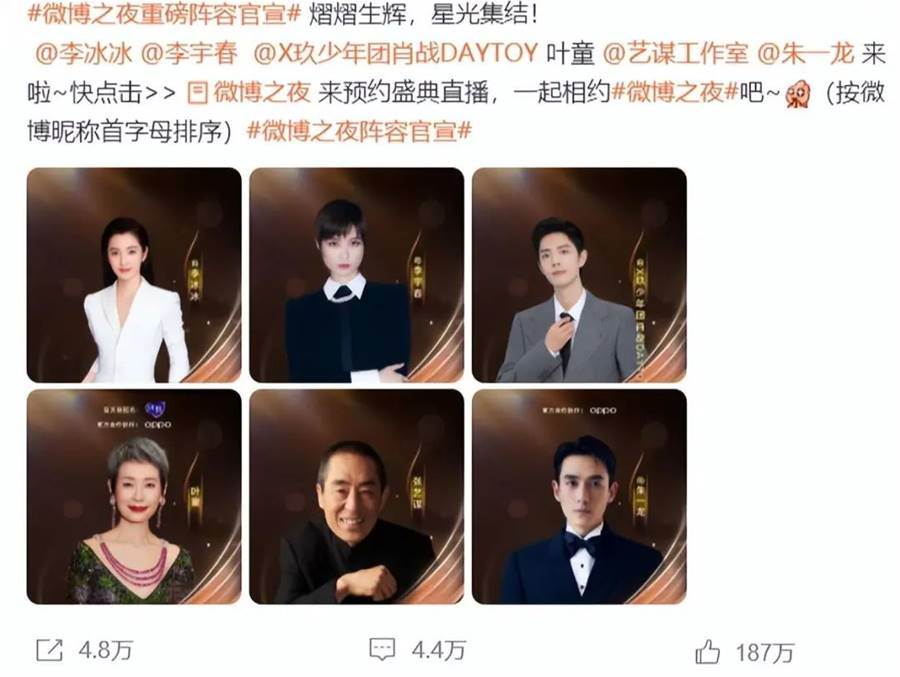Open hashtag #微博之夜重磅阵容官宣#

click(164, 14)
